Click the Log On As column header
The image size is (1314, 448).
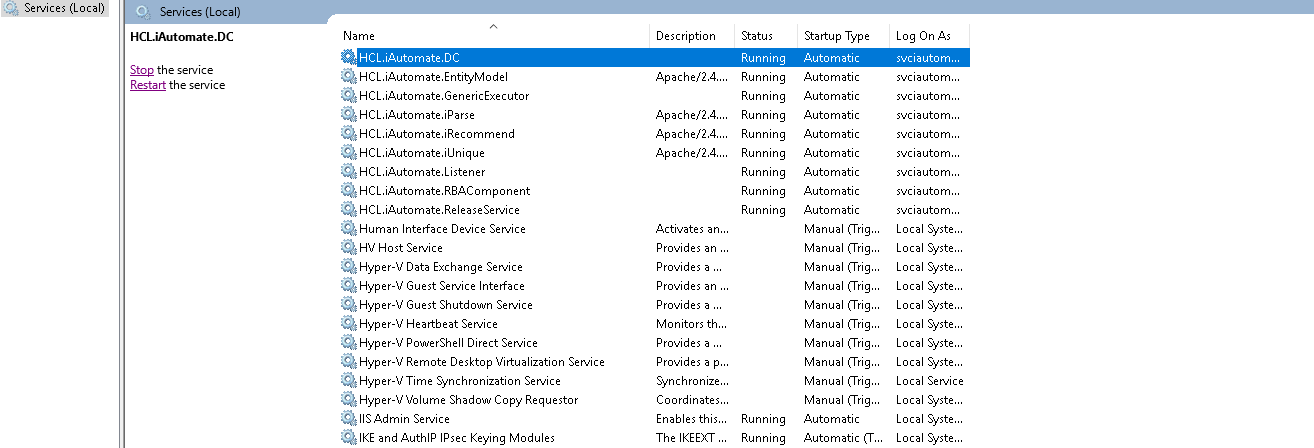pos(922,36)
